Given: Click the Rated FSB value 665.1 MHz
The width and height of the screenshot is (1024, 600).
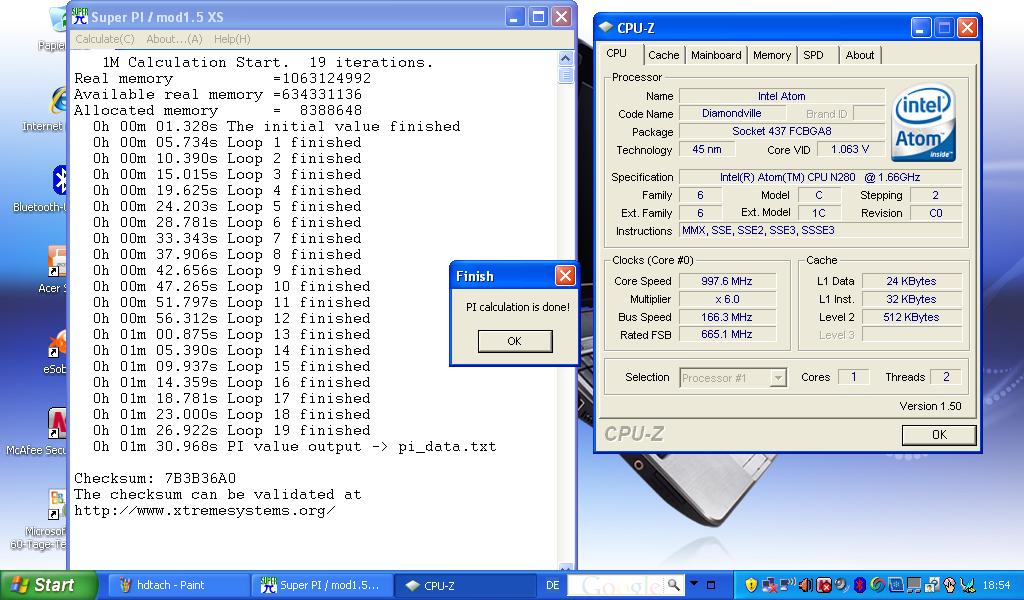Looking at the screenshot, I should pyautogui.click(x=727, y=334).
